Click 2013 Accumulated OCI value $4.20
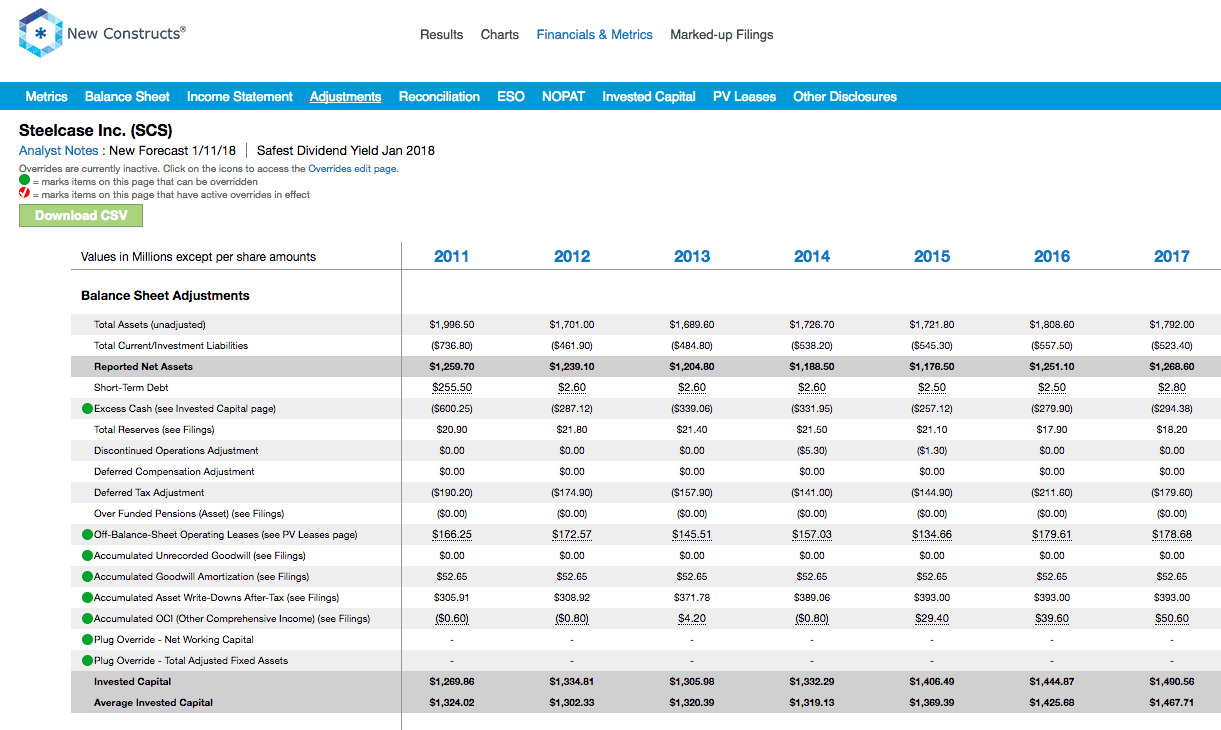1221x730 pixels. 692,618
